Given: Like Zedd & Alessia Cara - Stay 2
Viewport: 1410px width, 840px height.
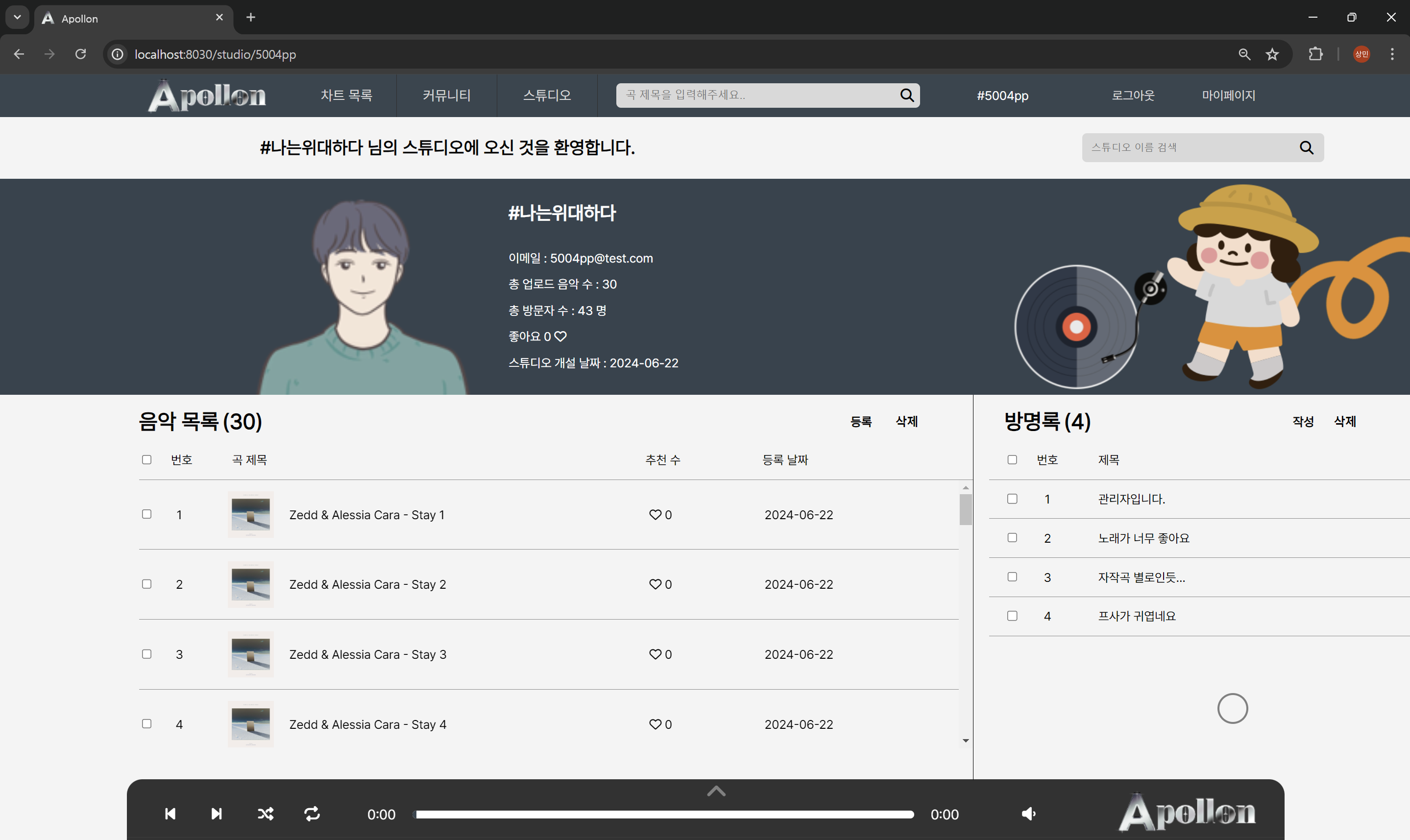Looking at the screenshot, I should click(x=655, y=584).
